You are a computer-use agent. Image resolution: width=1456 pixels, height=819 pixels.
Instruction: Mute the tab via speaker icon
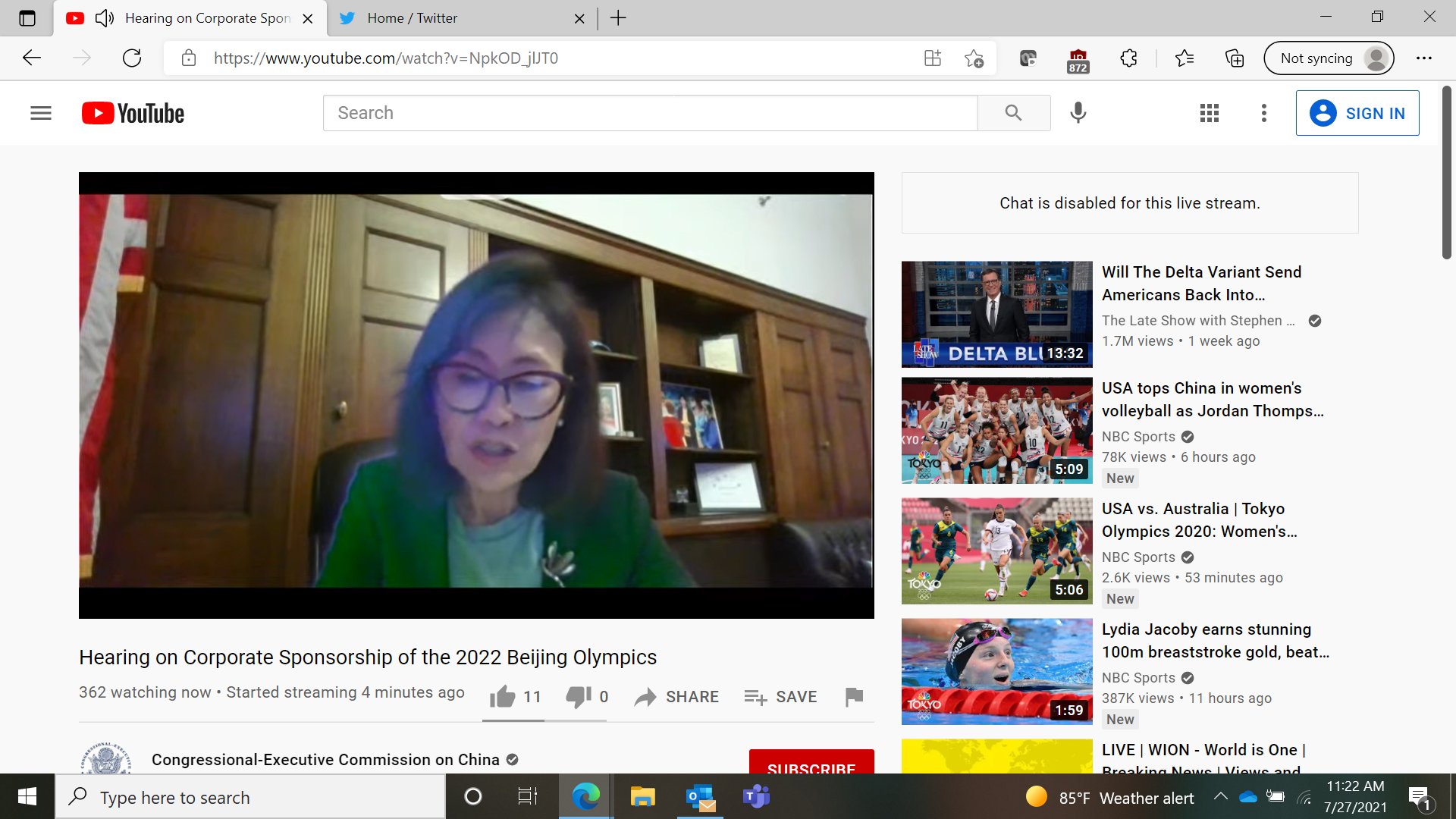click(105, 18)
